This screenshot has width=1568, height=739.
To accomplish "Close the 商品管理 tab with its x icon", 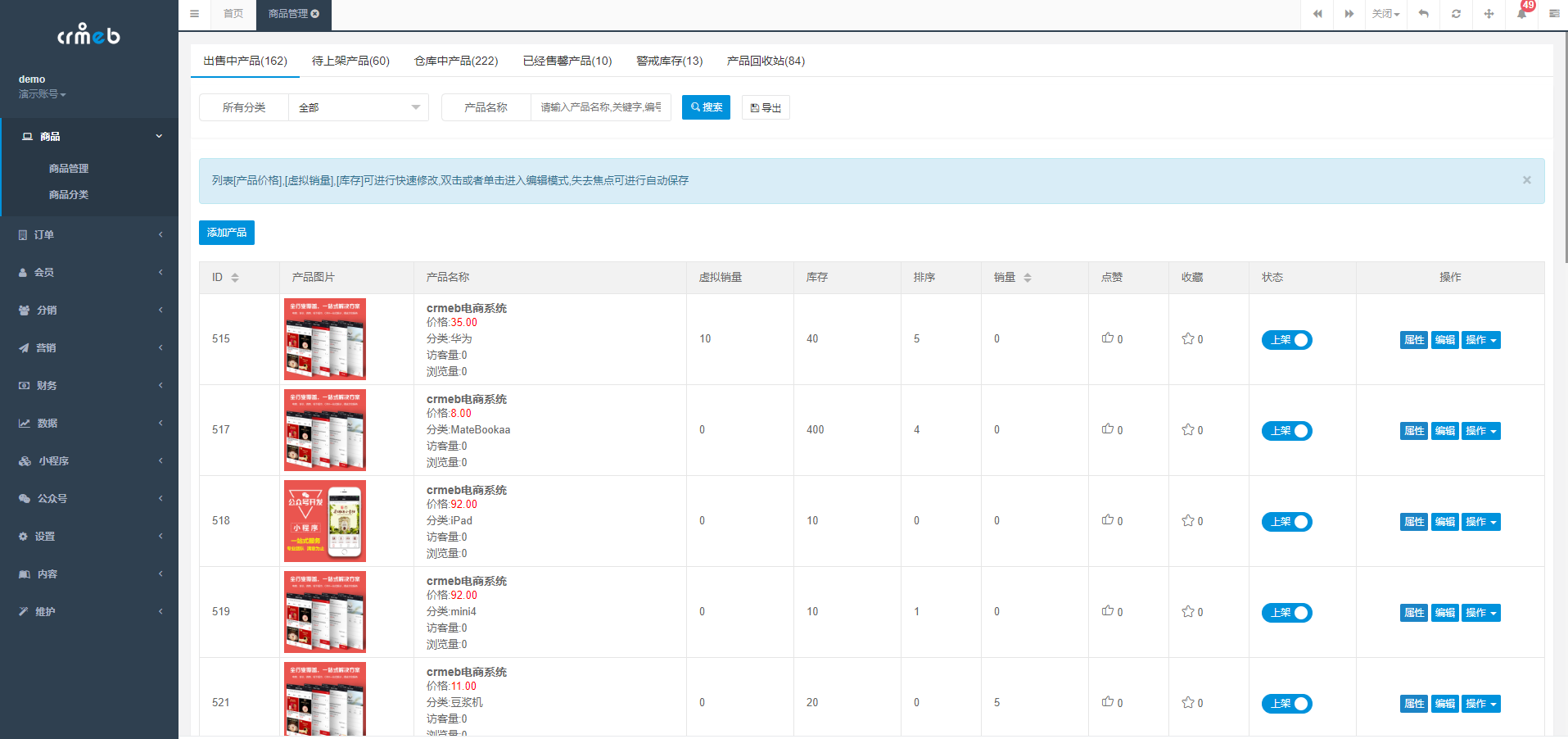I will coord(315,14).
